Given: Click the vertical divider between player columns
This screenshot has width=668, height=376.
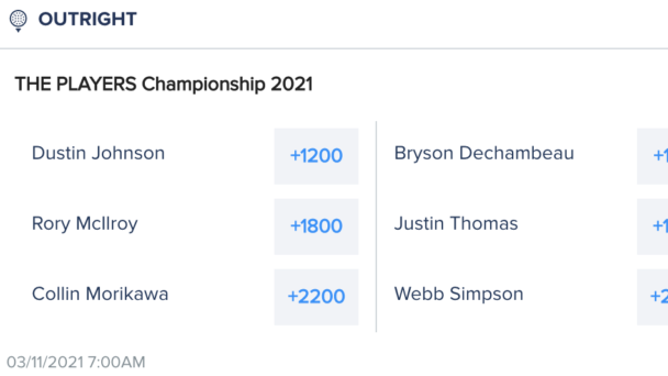Looking at the screenshot, I should [376, 227].
